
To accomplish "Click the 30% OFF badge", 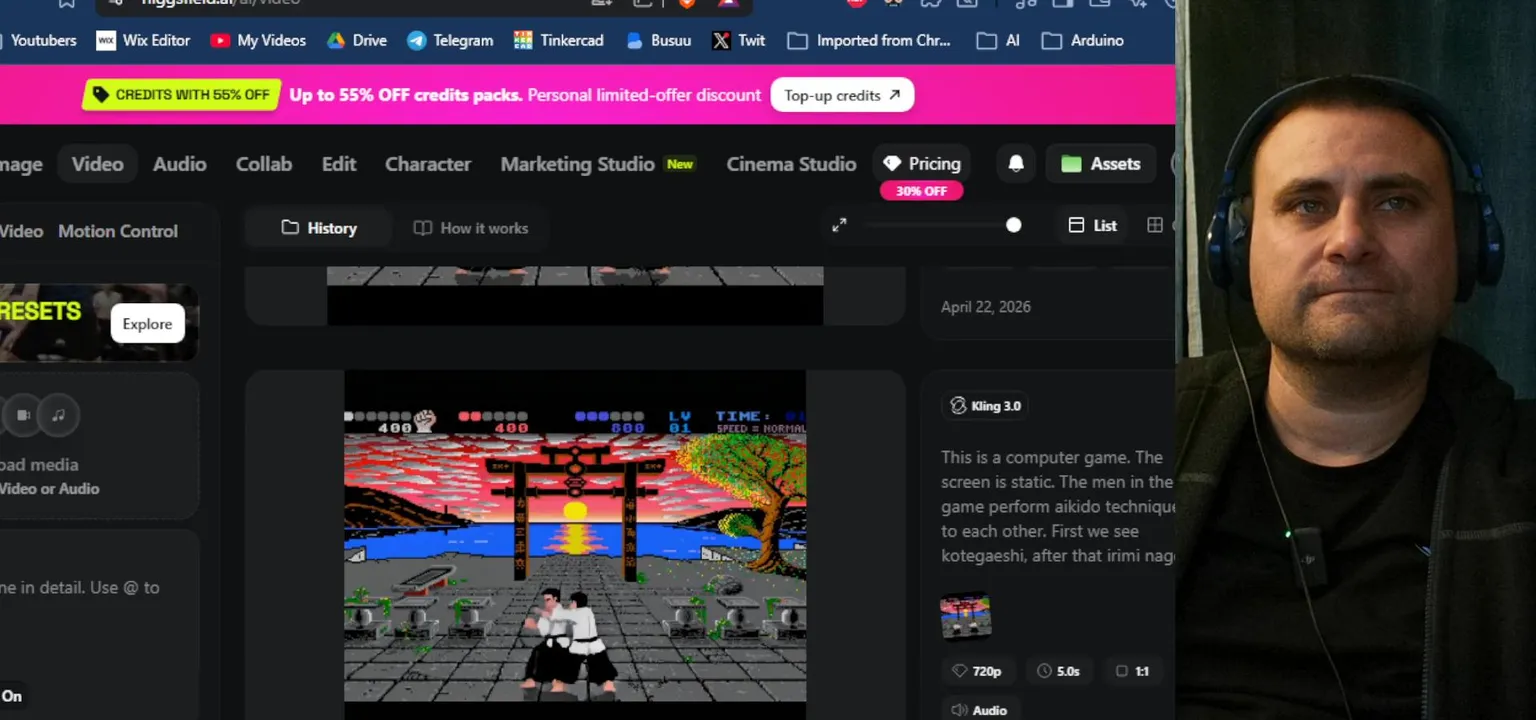I will click(x=921, y=191).
